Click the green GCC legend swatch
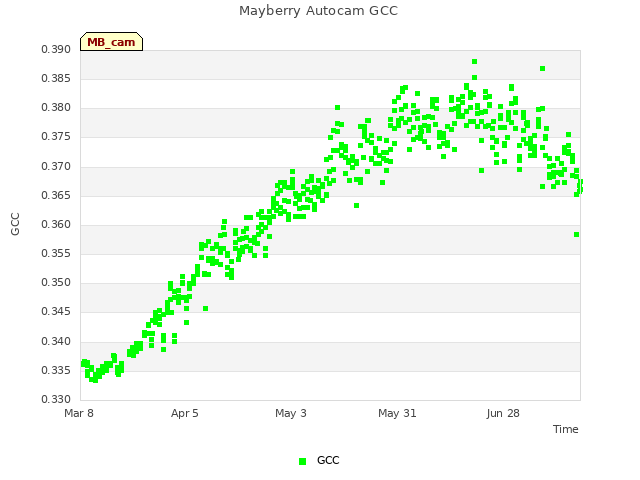This screenshot has height=480, width=640. pyautogui.click(x=302, y=461)
